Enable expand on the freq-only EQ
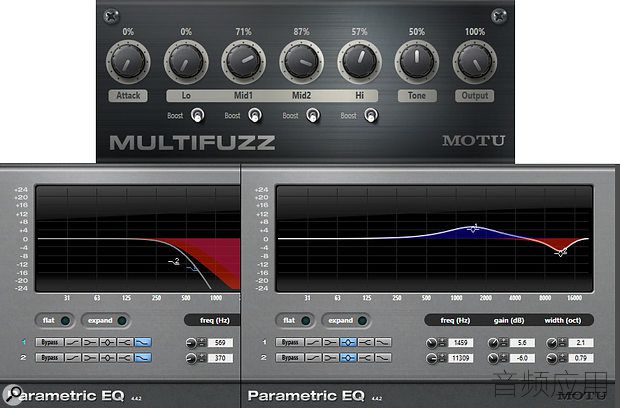Image resolution: width=620 pixels, height=408 pixels. tap(106, 320)
